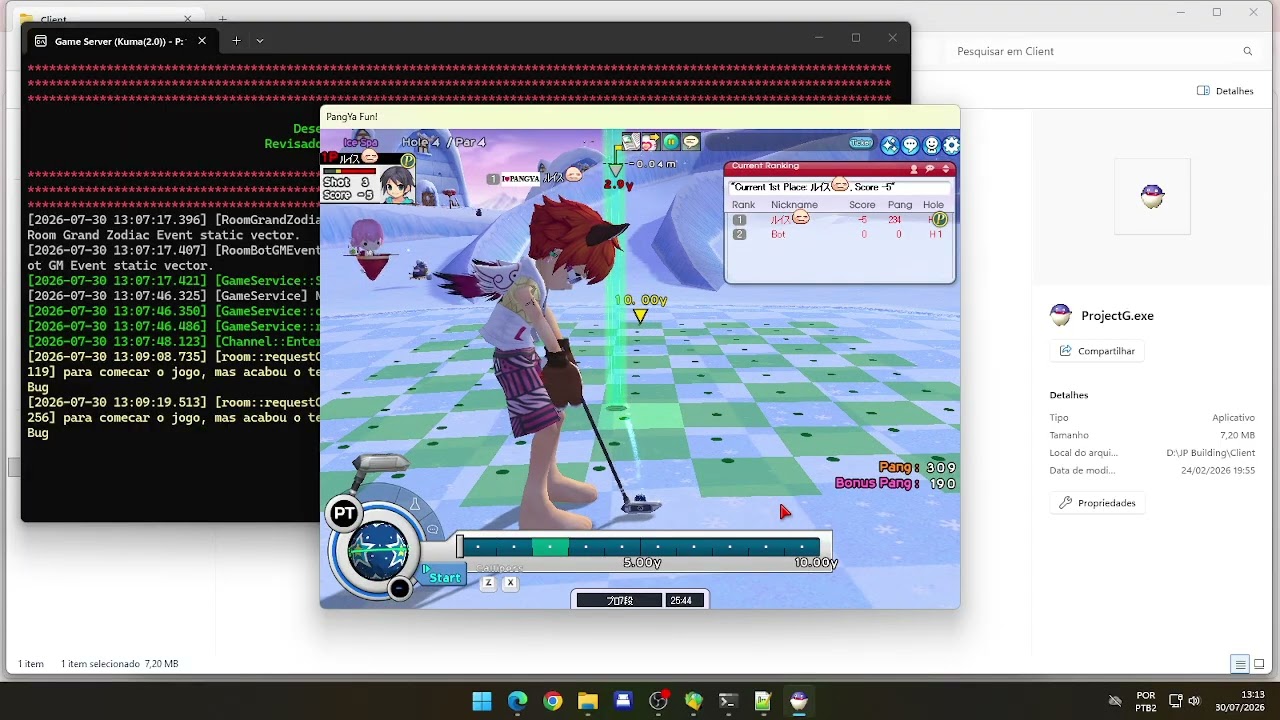The width and height of the screenshot is (1280, 720).
Task: Click the chat icon in Current Ranking header
Action: (929, 169)
